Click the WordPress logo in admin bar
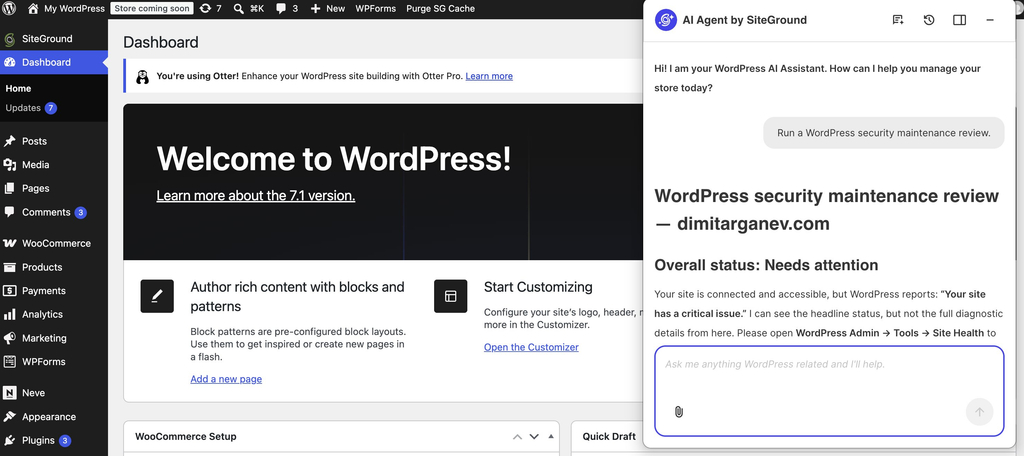This screenshot has height=456, width=1024. [9, 8]
